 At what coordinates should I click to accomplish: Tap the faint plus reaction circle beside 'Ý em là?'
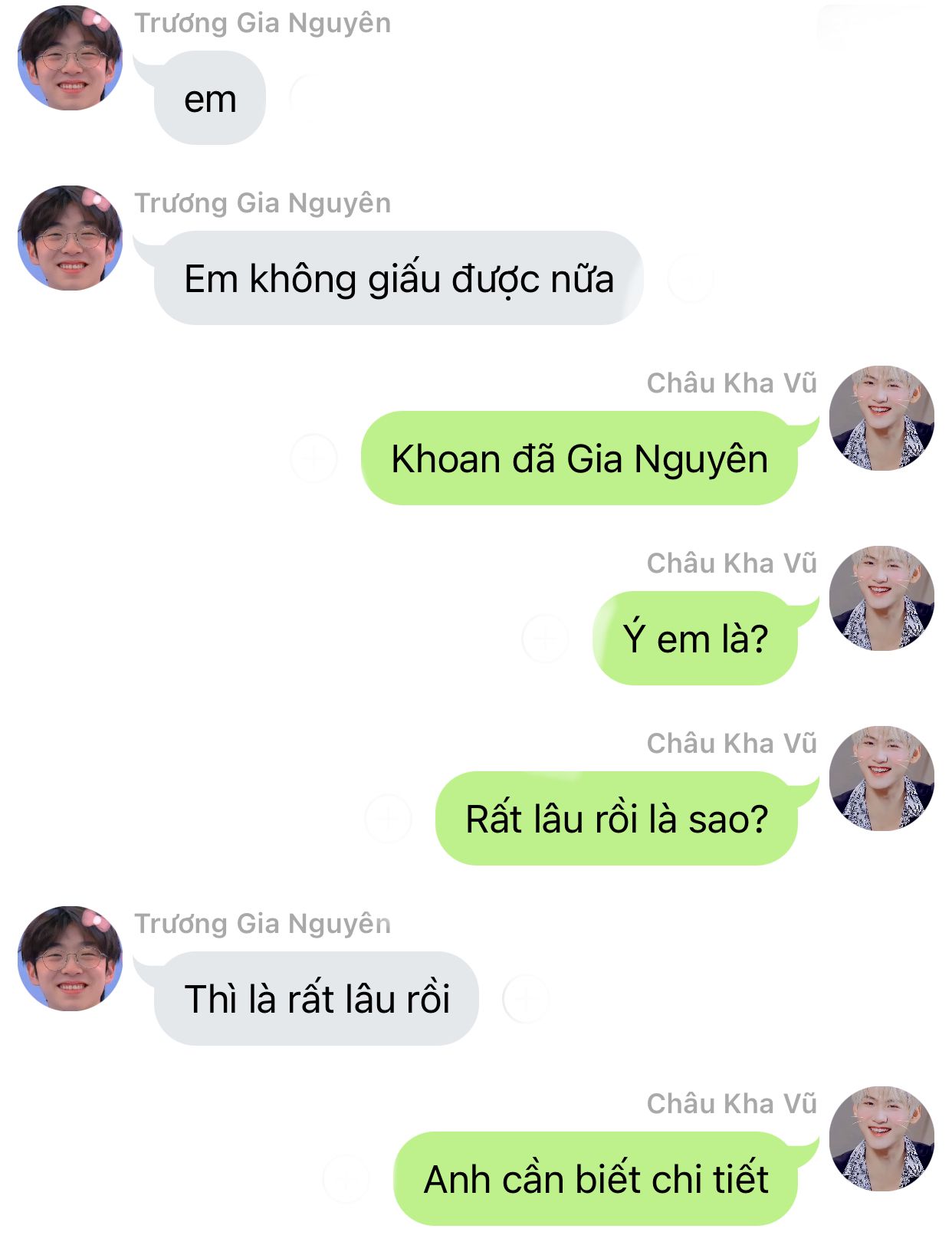pyautogui.click(x=545, y=639)
